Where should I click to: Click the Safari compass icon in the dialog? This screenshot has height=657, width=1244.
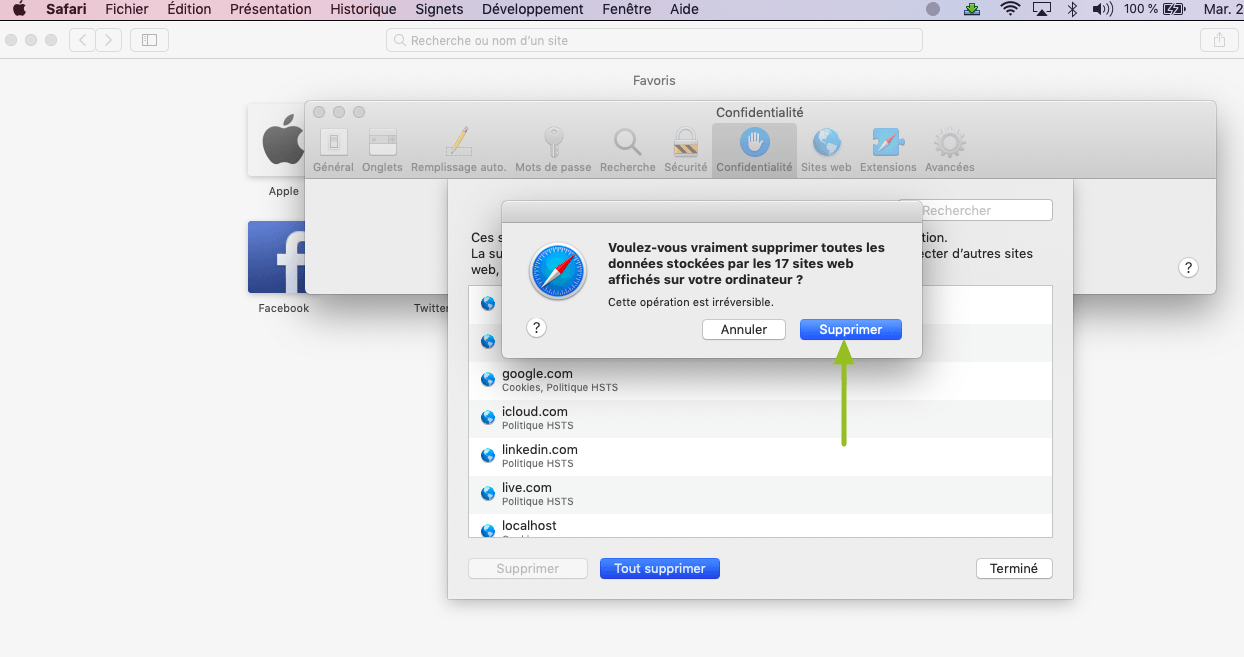coord(558,270)
